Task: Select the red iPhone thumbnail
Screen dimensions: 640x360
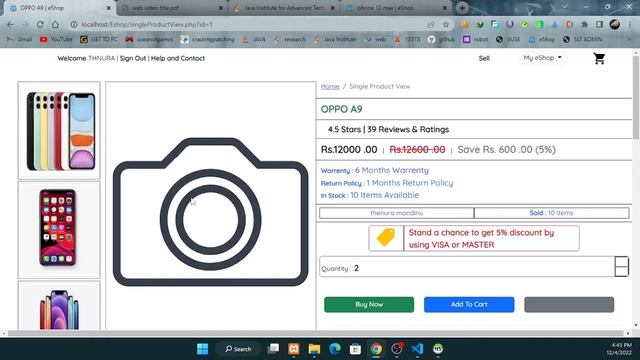Action: (x=59, y=230)
